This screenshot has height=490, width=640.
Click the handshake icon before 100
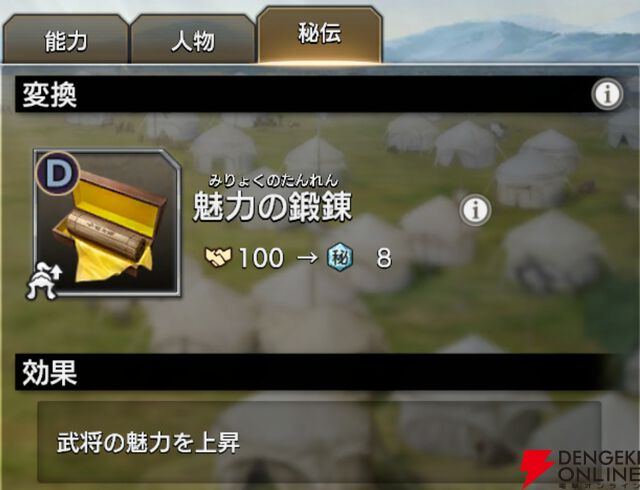coord(218,258)
